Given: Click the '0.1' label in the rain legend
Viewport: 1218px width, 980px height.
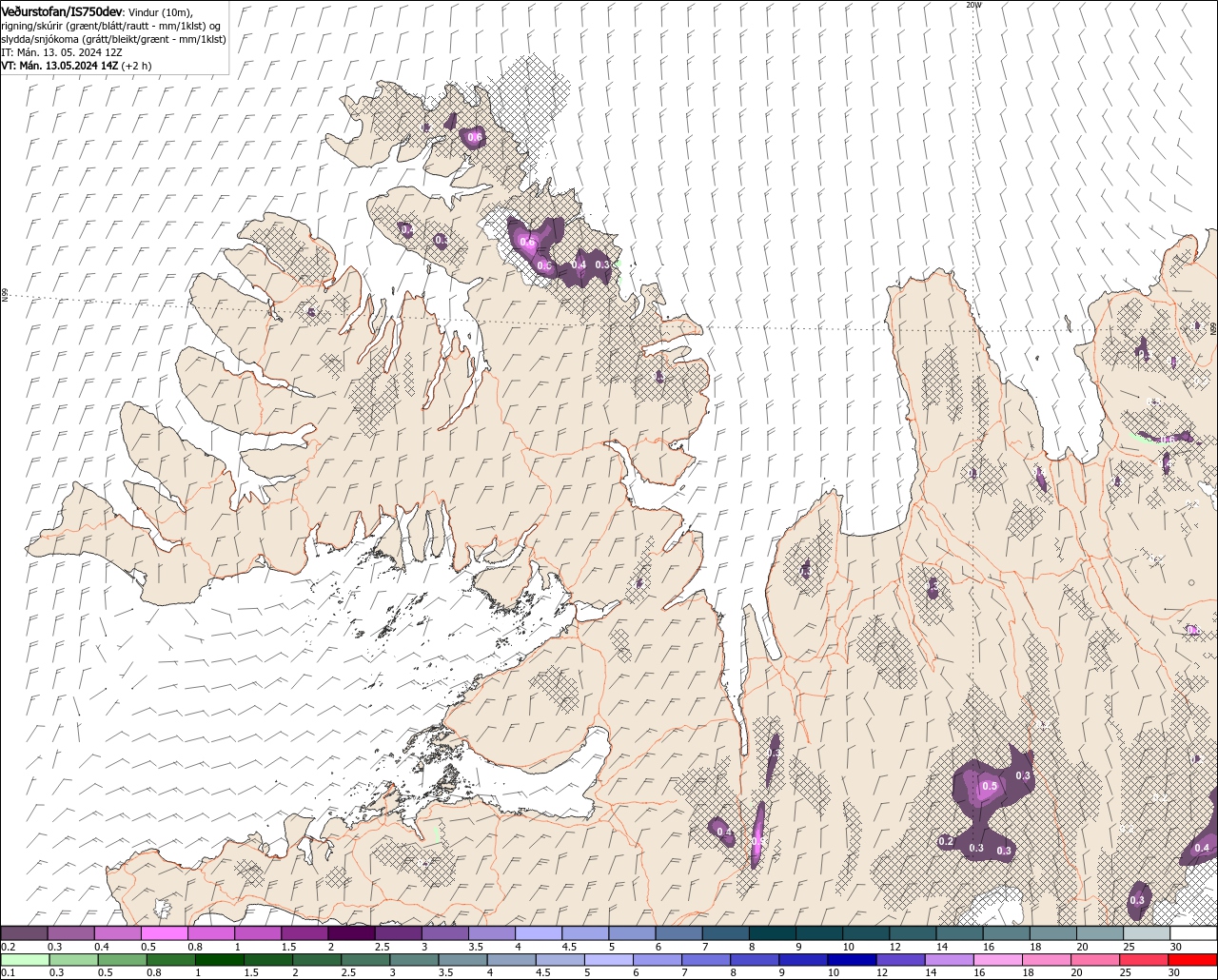Looking at the screenshot, I should coord(8,973).
